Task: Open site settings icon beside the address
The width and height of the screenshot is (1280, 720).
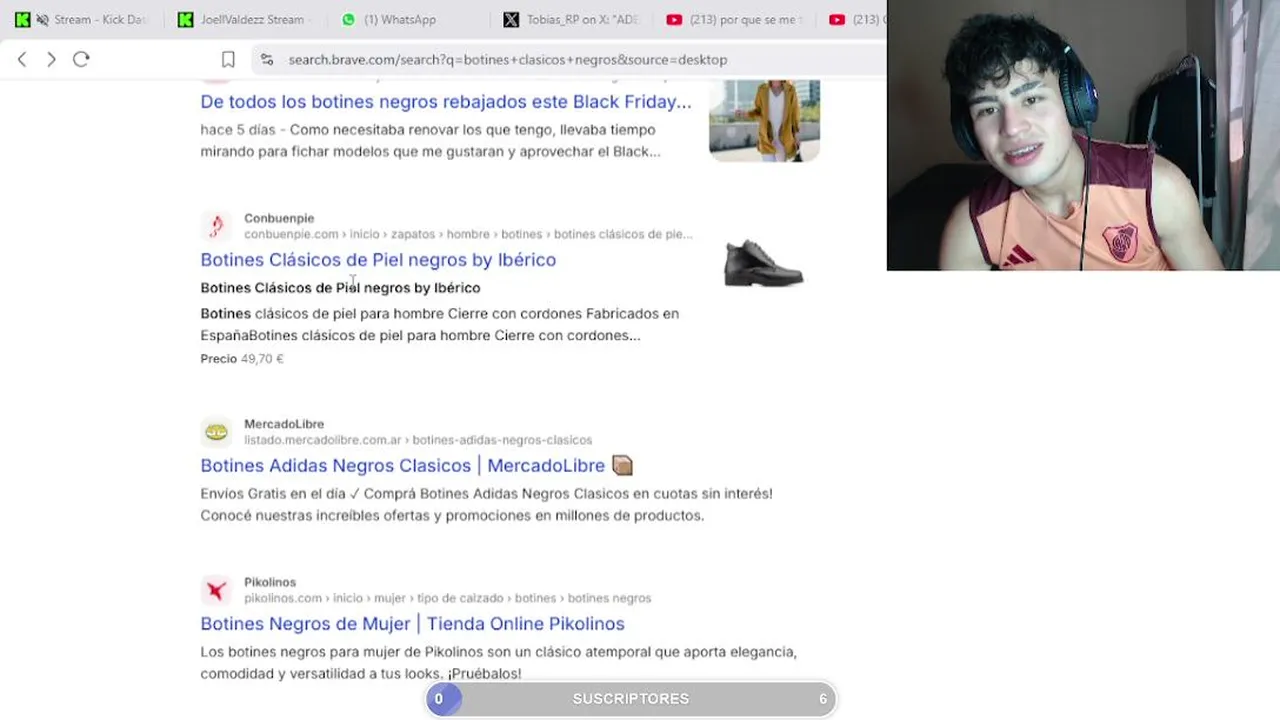Action: tap(266, 59)
